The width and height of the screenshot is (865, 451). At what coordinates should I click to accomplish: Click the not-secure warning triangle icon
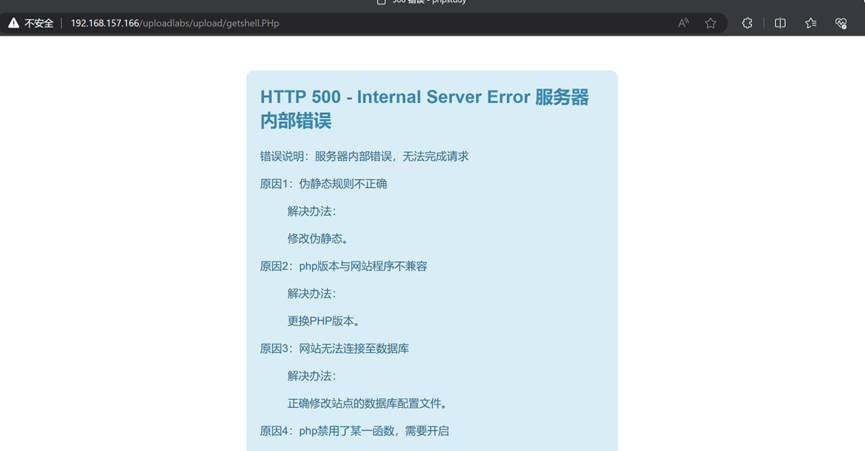(13, 23)
